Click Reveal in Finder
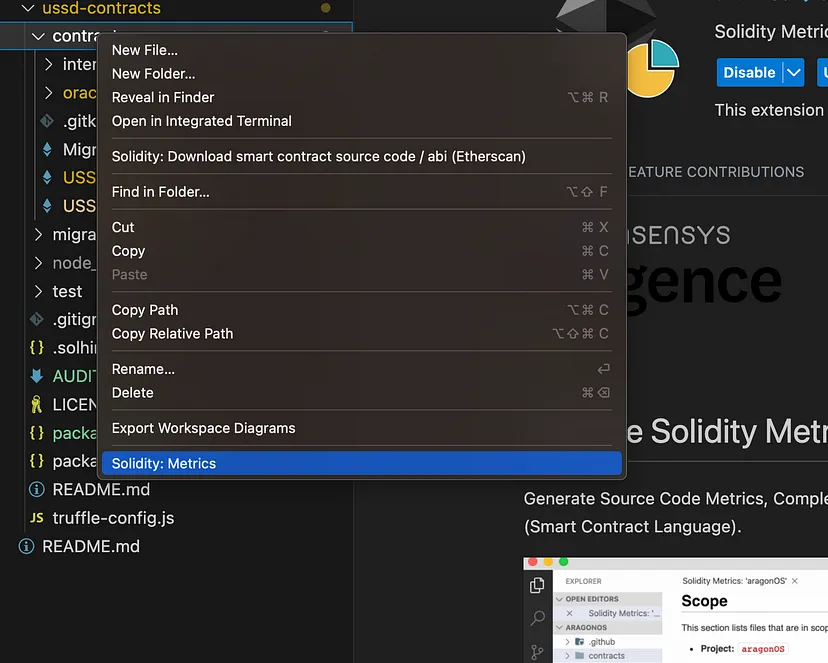Viewport: 828px width, 663px height. coord(362,98)
